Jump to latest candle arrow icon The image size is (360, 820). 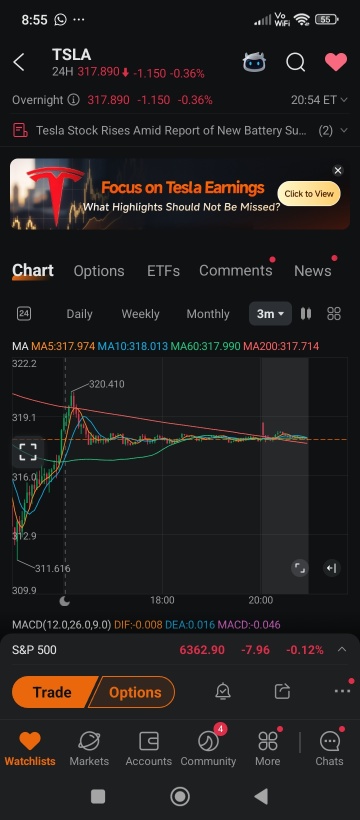click(332, 568)
